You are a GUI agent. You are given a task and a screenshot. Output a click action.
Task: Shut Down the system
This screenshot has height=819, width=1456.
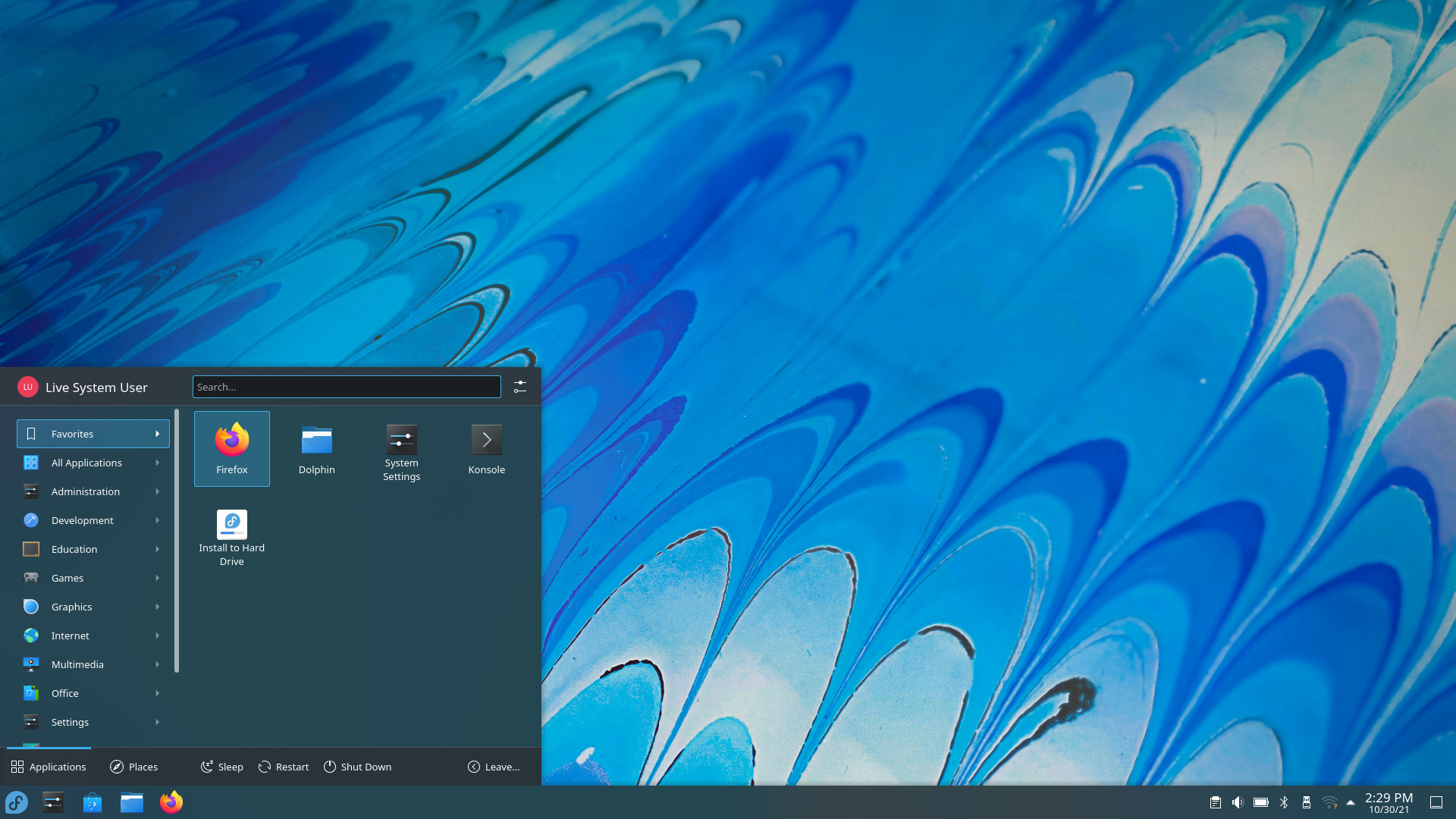(x=357, y=767)
